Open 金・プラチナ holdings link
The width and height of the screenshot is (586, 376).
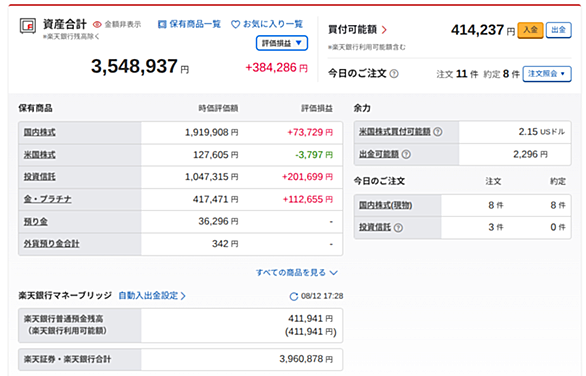[47, 199]
